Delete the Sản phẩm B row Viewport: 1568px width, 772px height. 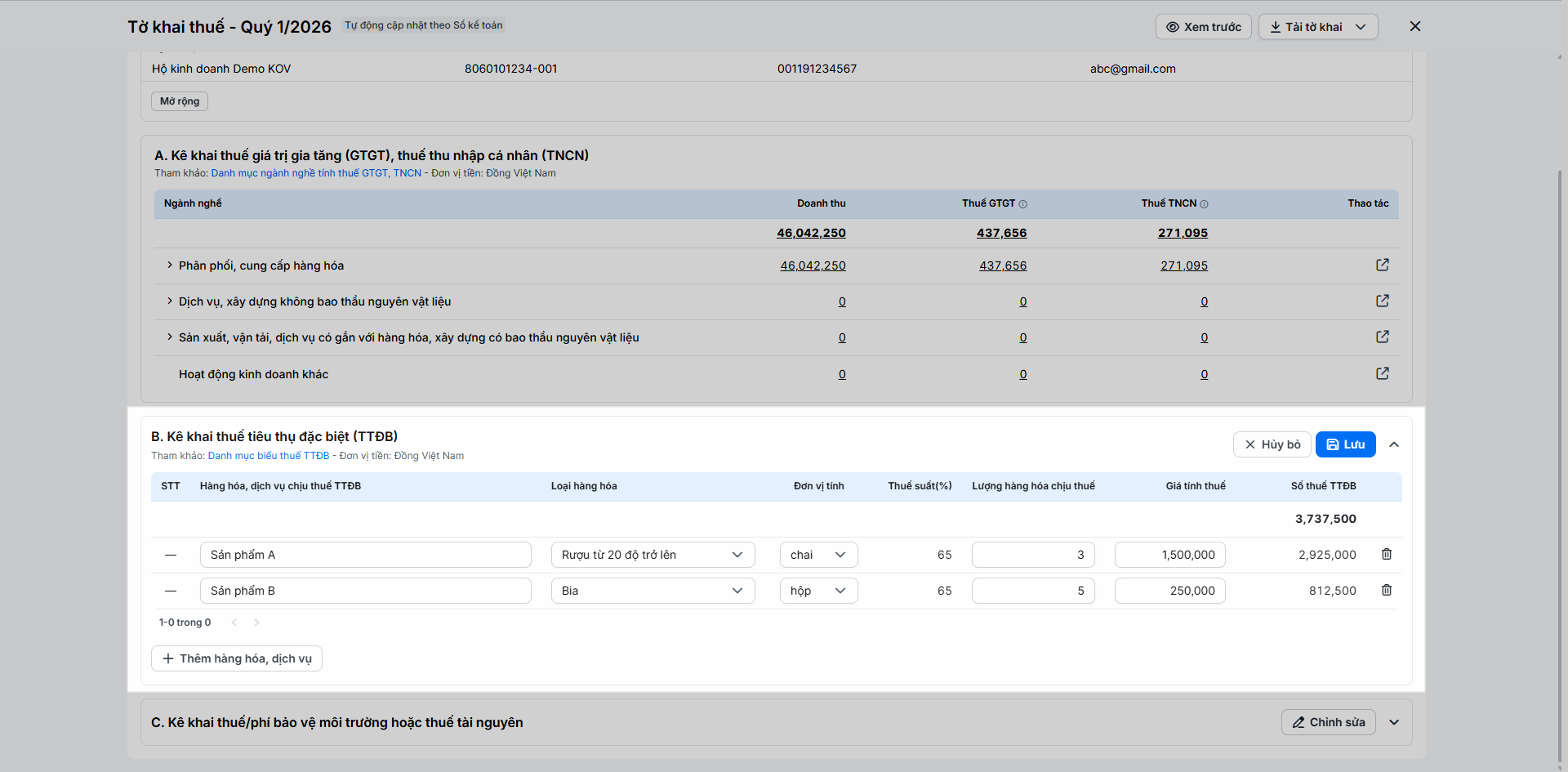point(1386,590)
